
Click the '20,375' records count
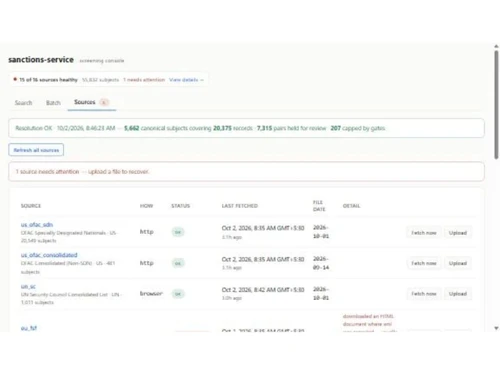click(222, 128)
